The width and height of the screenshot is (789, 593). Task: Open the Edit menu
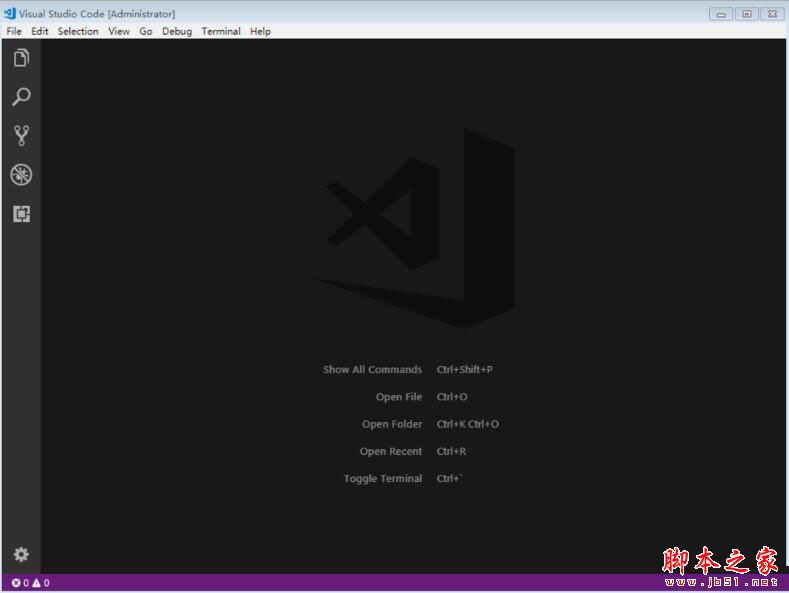[x=40, y=31]
